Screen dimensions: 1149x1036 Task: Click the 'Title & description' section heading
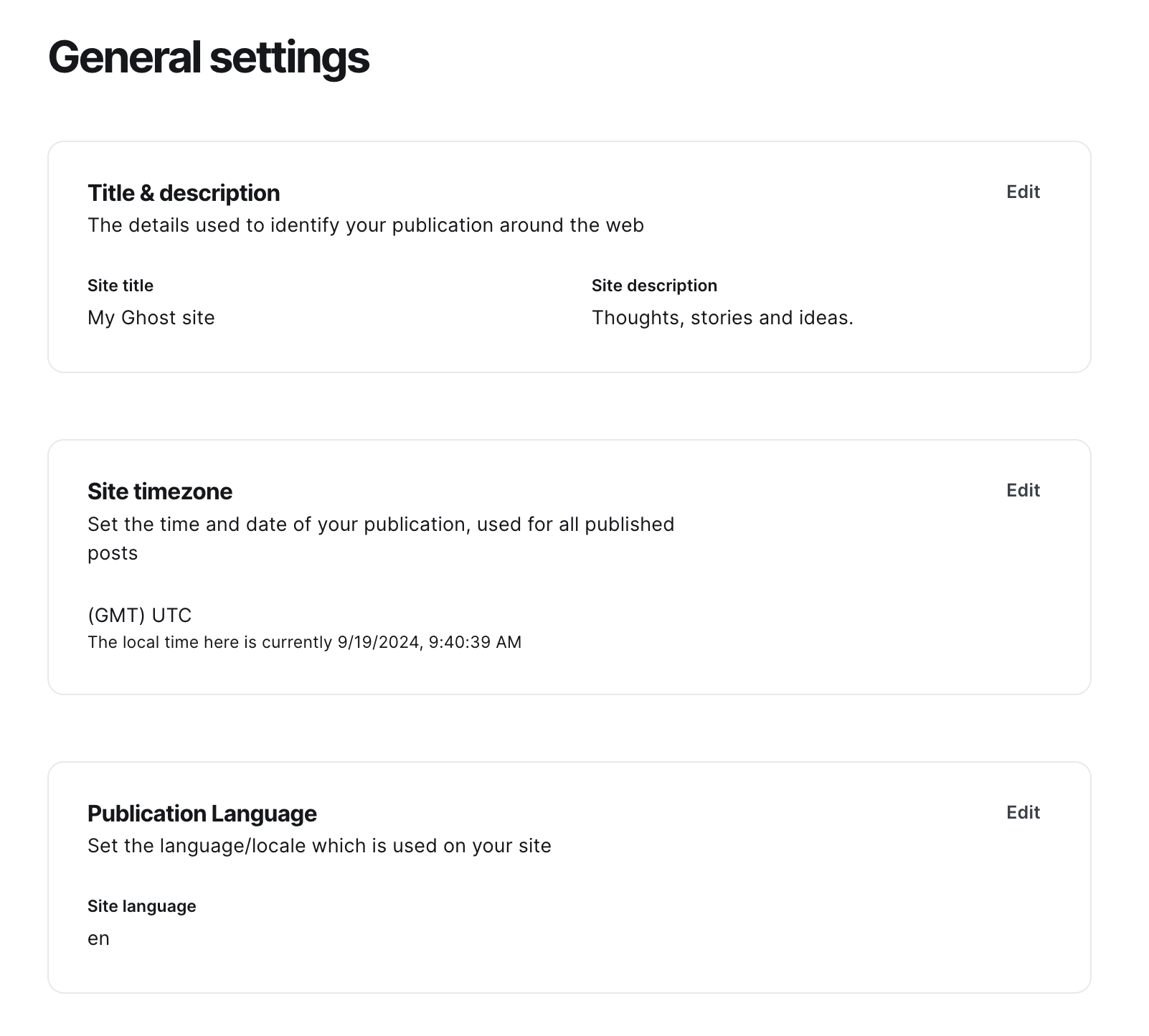coord(184,192)
